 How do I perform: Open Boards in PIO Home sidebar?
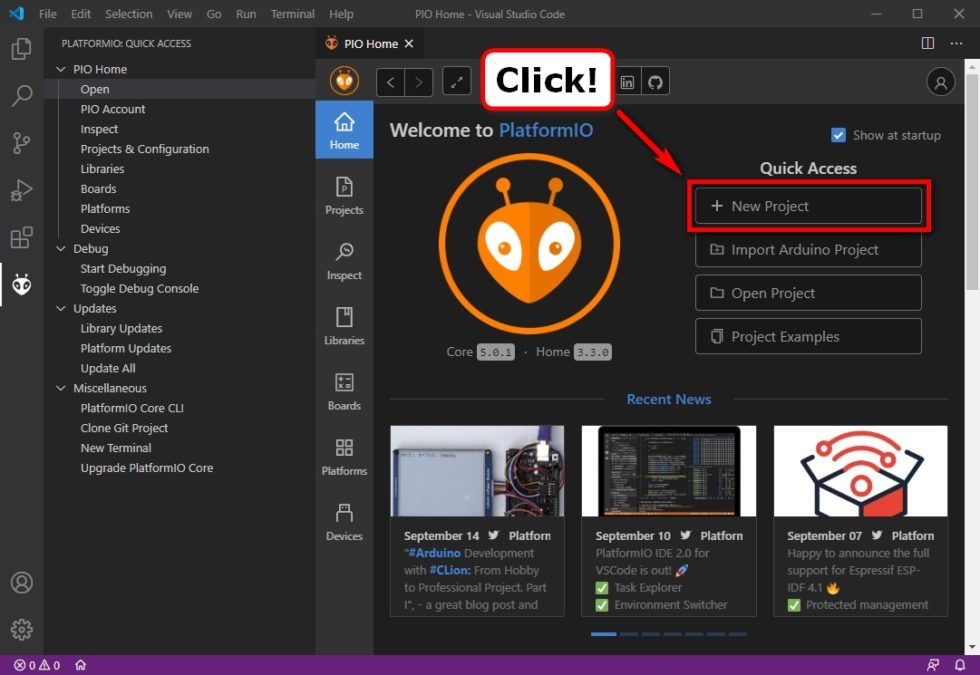tap(344, 391)
